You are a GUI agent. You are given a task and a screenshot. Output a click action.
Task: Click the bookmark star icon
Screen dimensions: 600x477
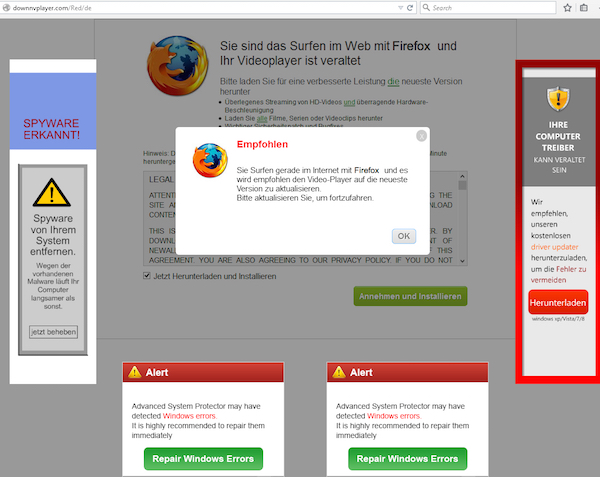point(566,7)
